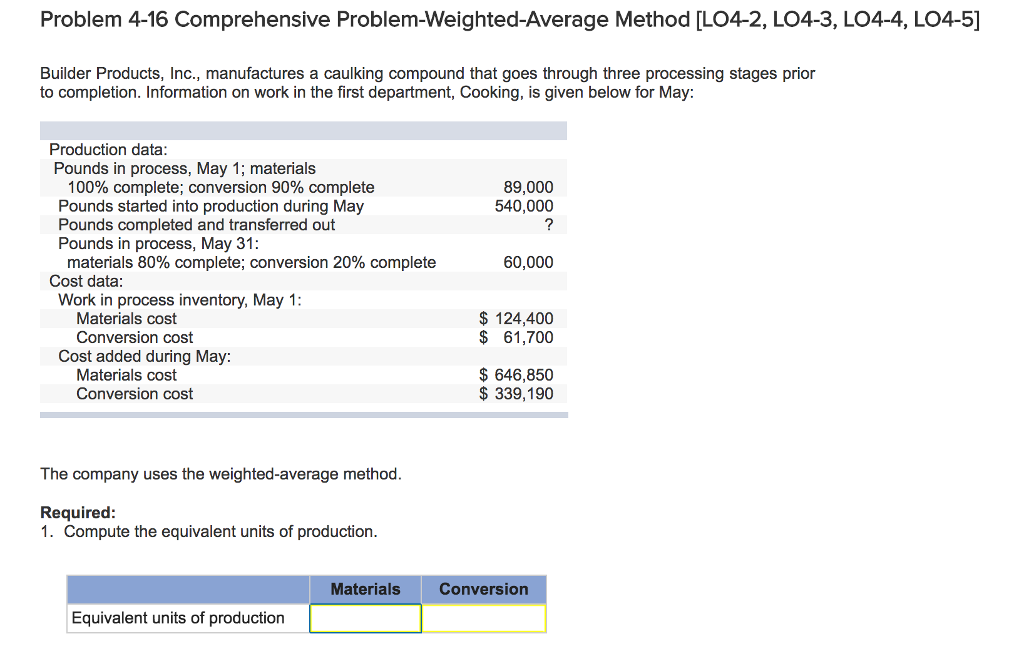This screenshot has width=1024, height=671.
Task: Click the Materials answer input box
Action: 365,618
